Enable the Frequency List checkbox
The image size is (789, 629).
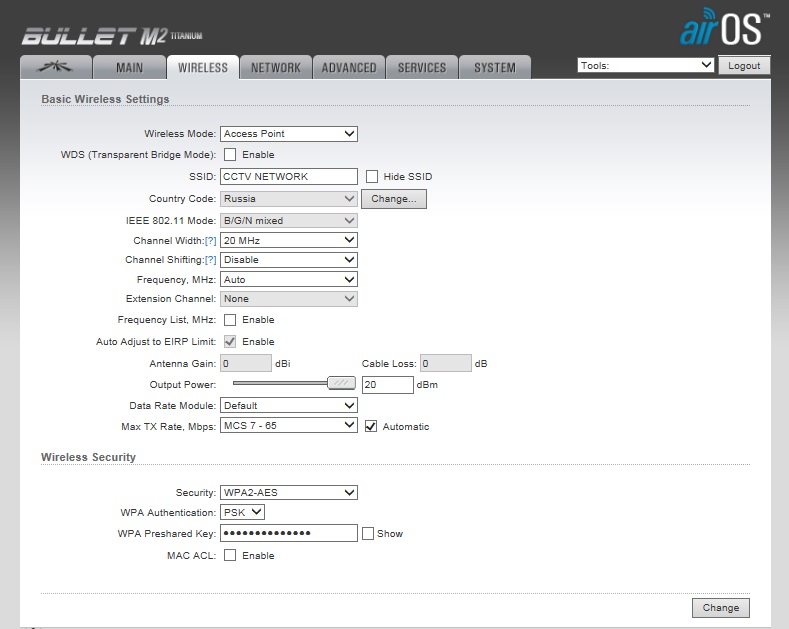click(x=230, y=320)
